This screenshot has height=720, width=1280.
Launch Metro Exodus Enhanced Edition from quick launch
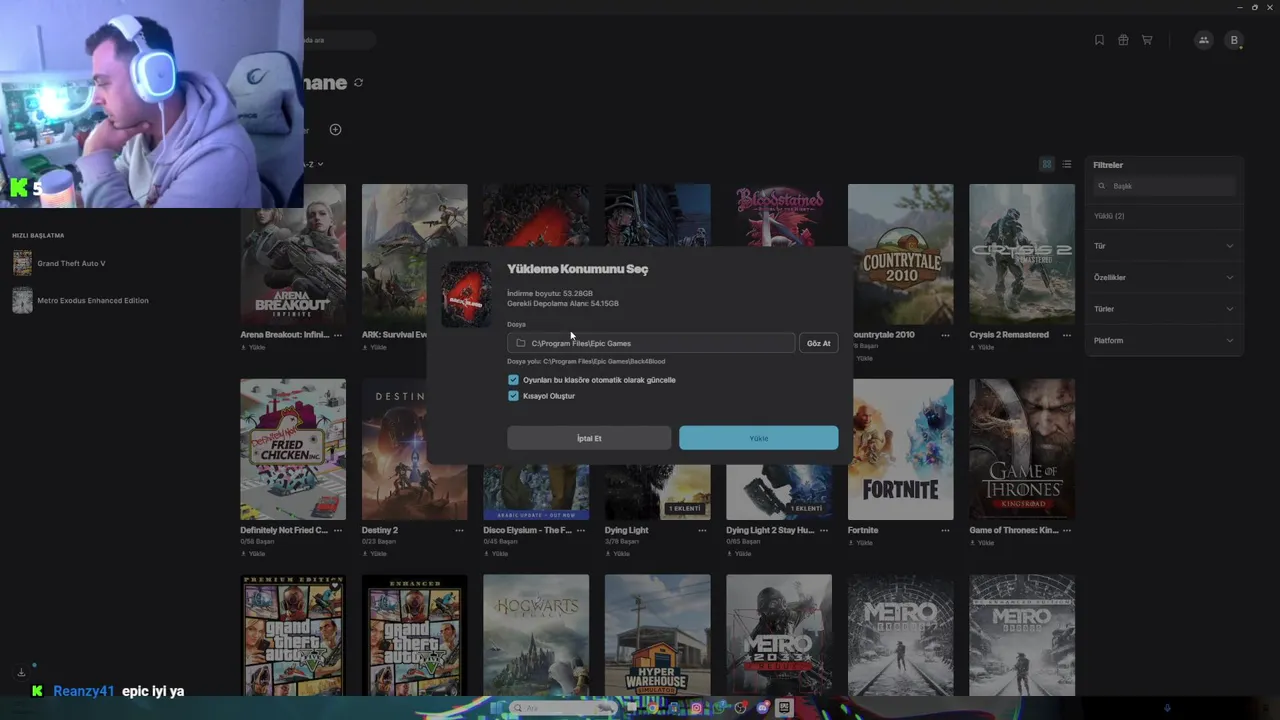[x=92, y=301]
